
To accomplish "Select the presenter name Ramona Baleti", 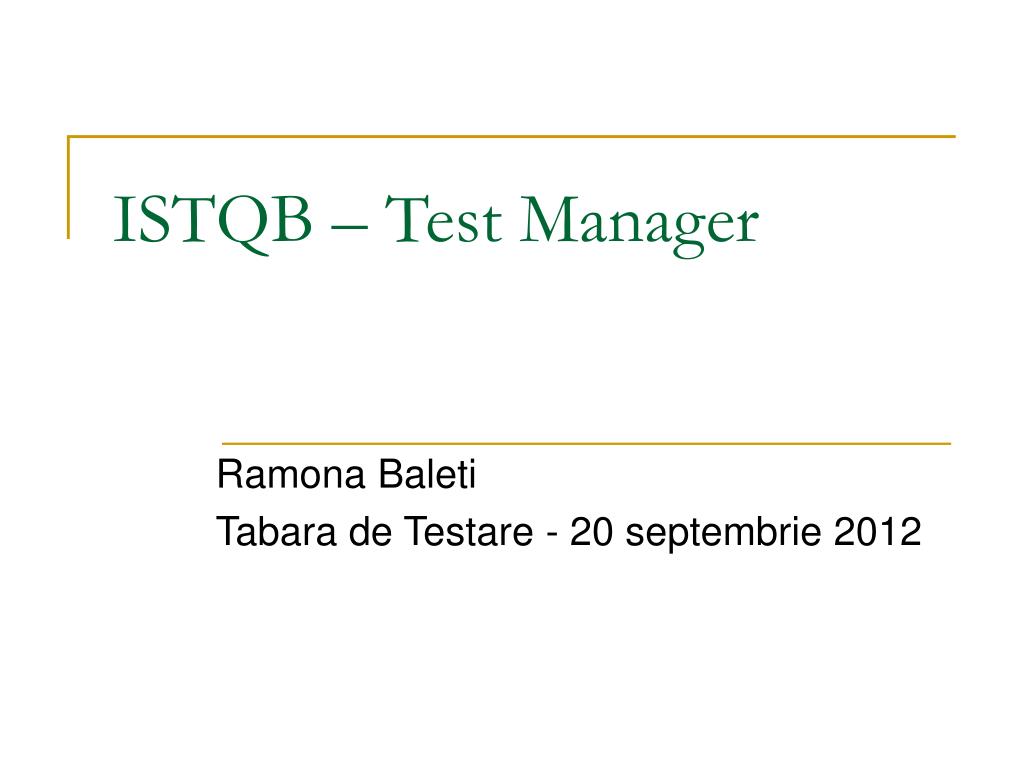I will pyautogui.click(x=346, y=475).
